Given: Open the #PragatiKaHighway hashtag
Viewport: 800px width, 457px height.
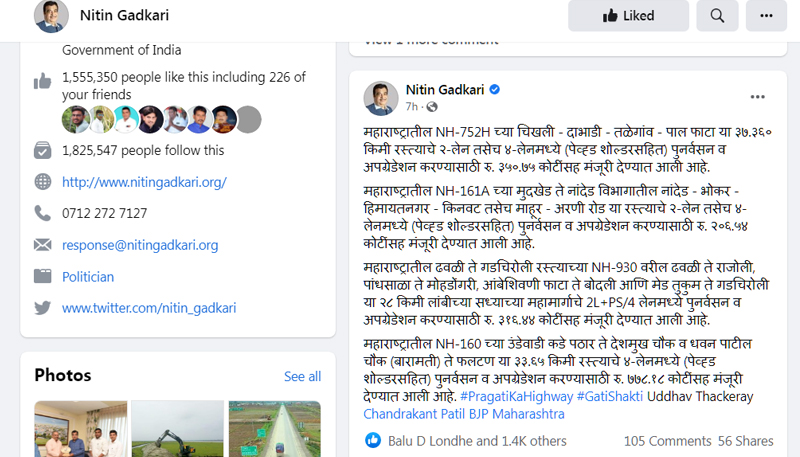Looking at the screenshot, I should [516, 396].
